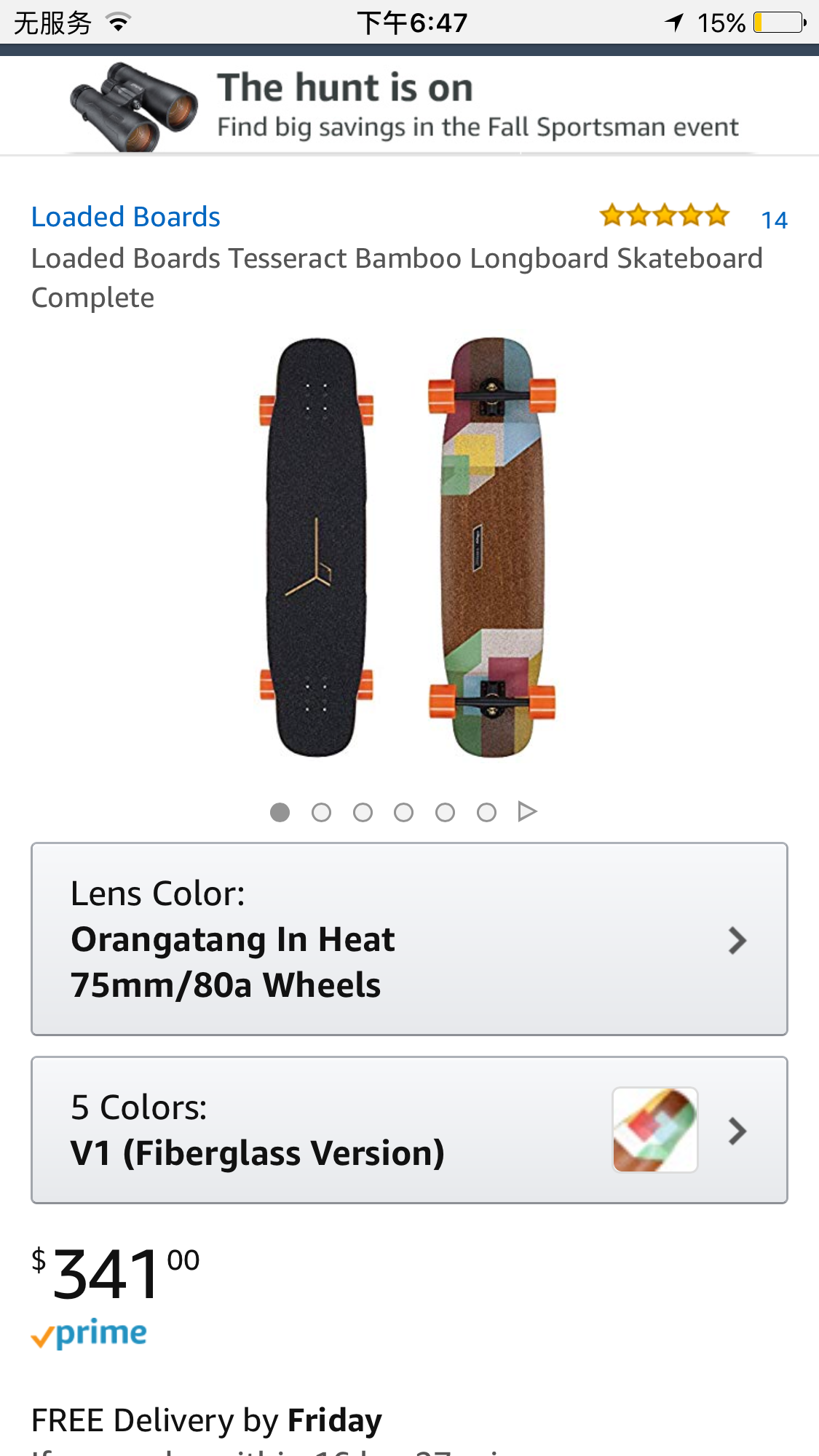Image resolution: width=819 pixels, height=1456 pixels.
Task: Expand the Lens Color chevron arrow
Action: tap(737, 940)
